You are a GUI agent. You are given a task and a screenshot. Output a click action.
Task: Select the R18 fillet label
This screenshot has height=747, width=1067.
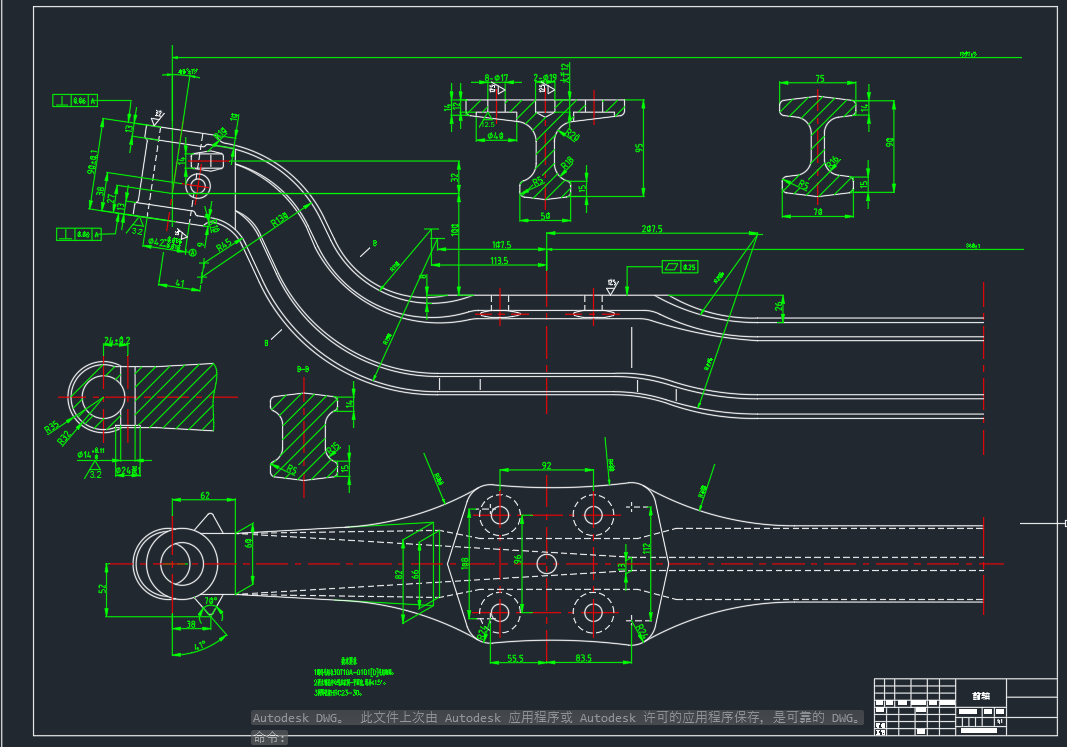(567, 163)
